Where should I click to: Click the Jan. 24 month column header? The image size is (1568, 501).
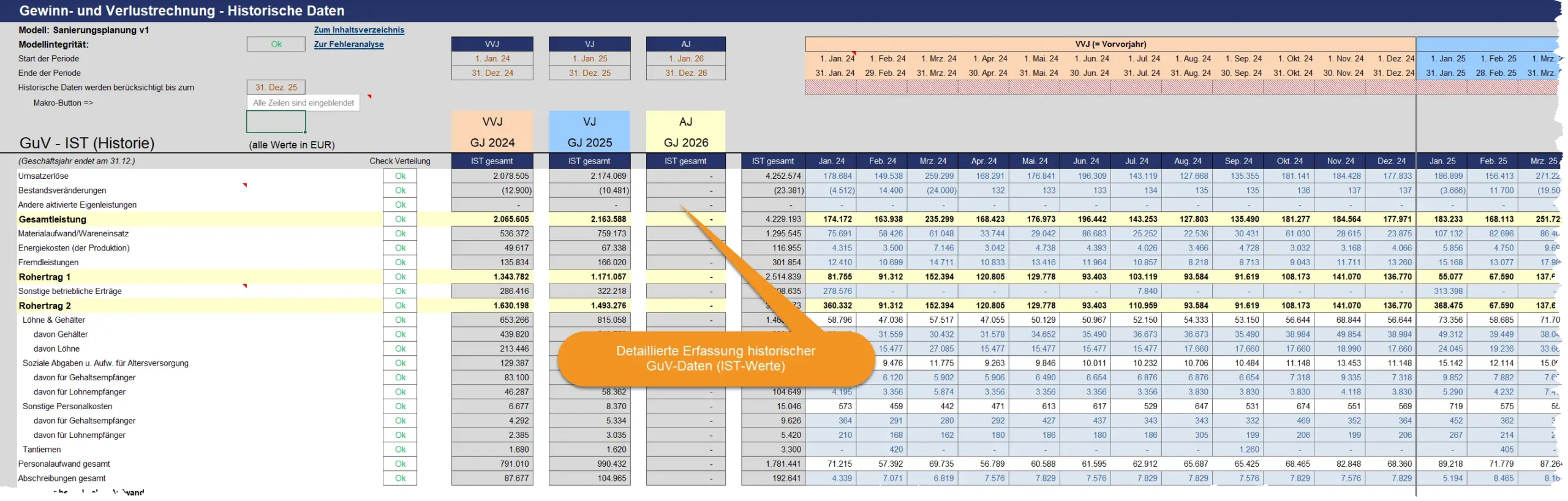[x=831, y=161]
